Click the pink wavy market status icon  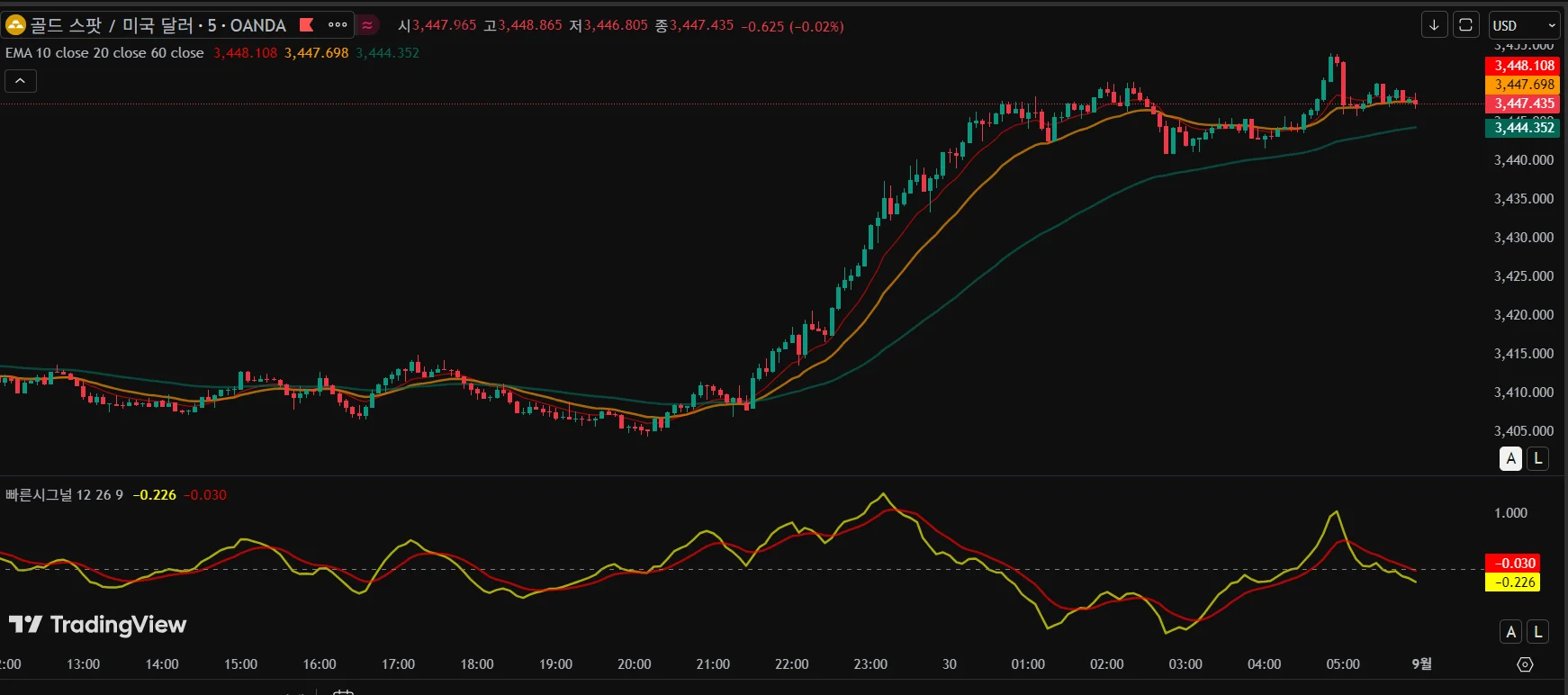[367, 25]
